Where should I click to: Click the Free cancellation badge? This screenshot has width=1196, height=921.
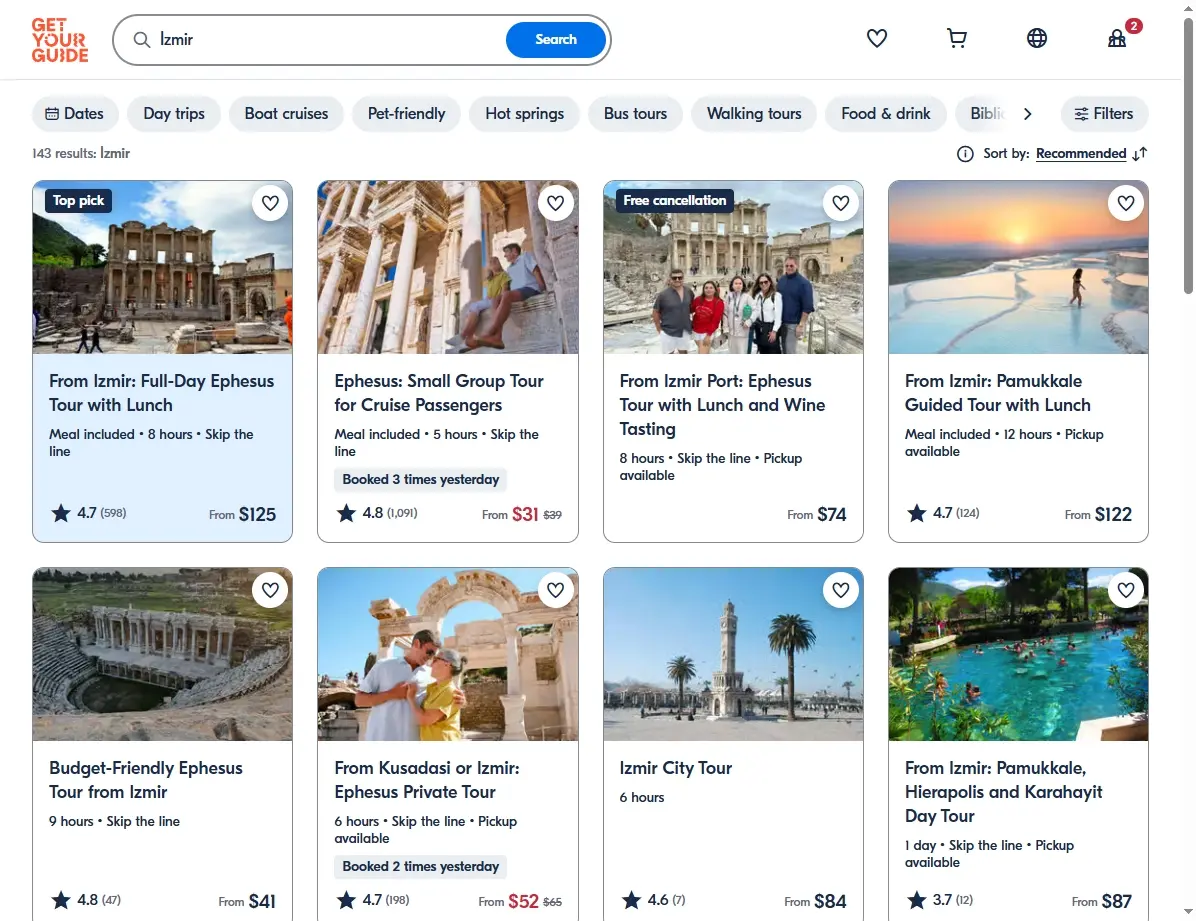point(674,201)
